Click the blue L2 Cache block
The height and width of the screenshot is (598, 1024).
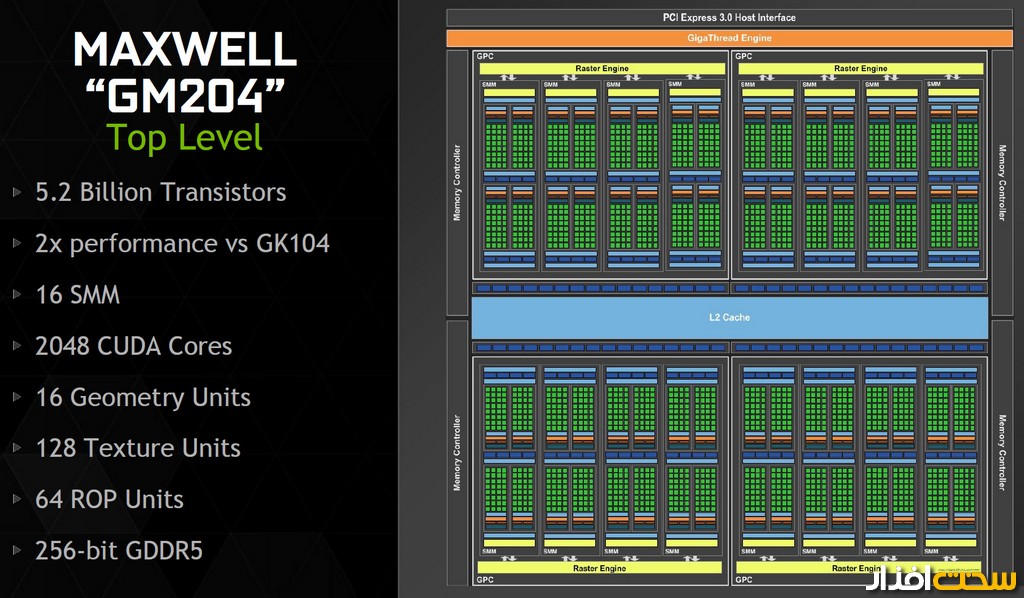729,317
